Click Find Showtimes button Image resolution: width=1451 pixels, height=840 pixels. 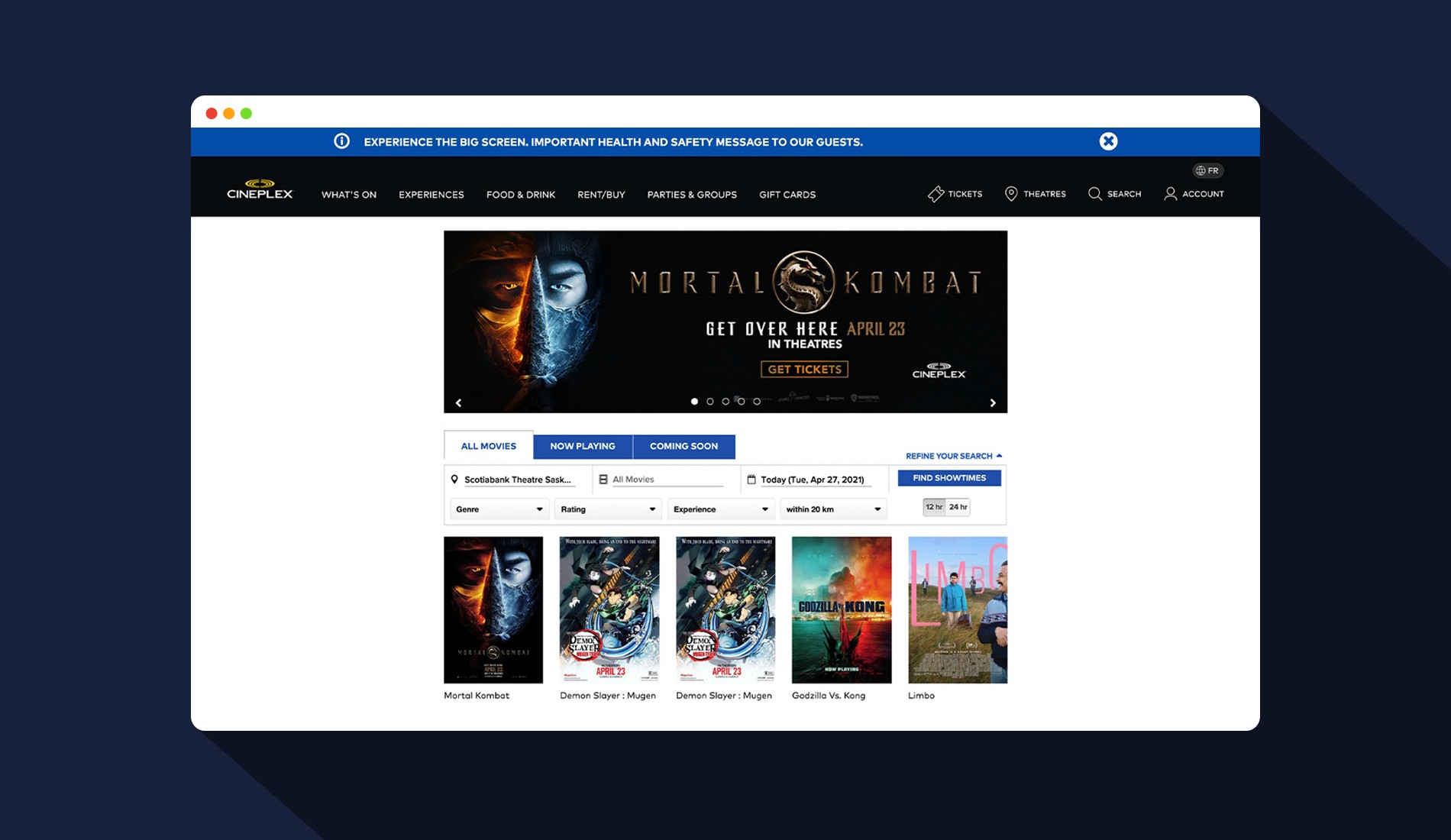click(x=949, y=478)
